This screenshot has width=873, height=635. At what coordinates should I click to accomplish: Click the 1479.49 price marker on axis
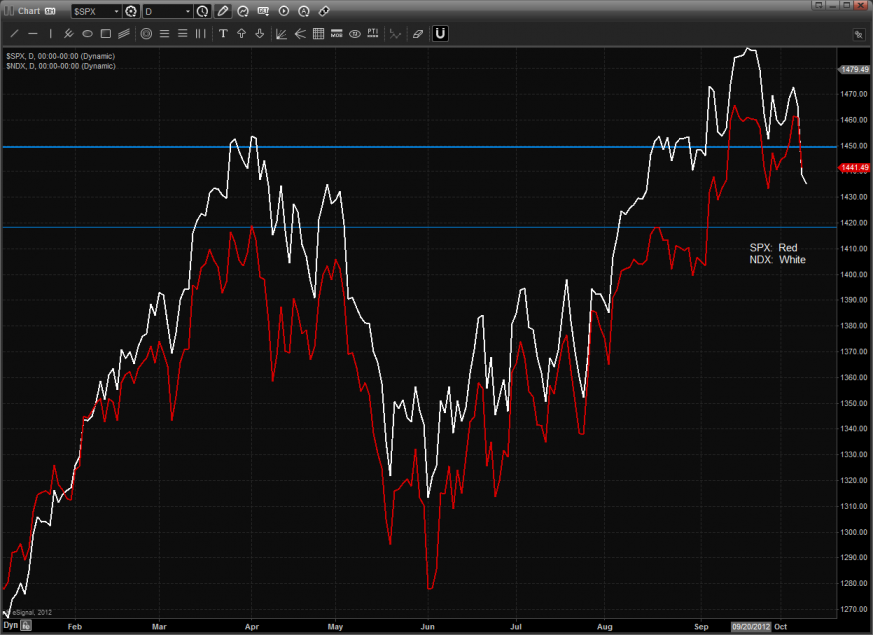[854, 70]
